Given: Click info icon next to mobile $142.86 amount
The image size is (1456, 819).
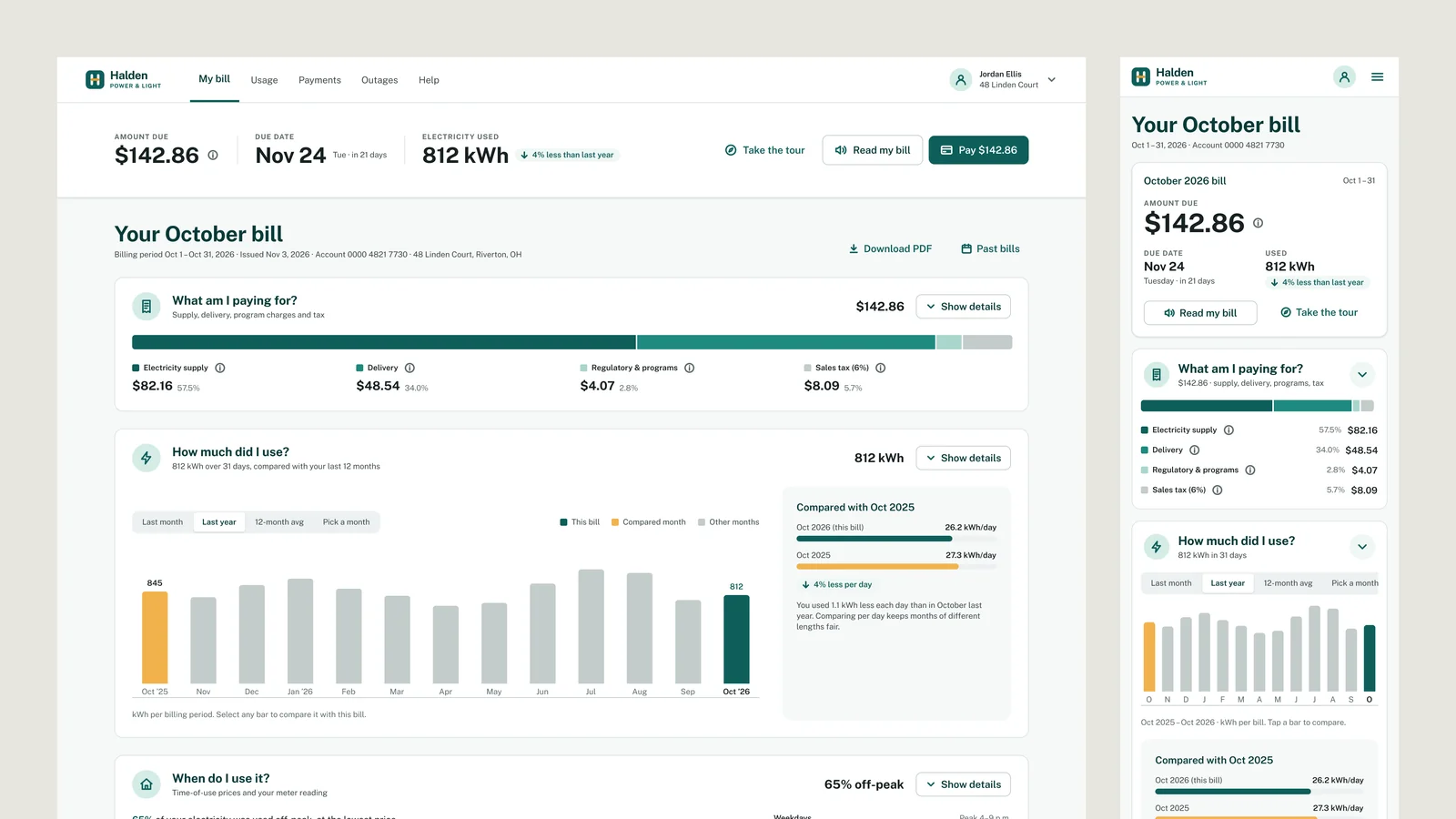Looking at the screenshot, I should pyautogui.click(x=1258, y=223).
